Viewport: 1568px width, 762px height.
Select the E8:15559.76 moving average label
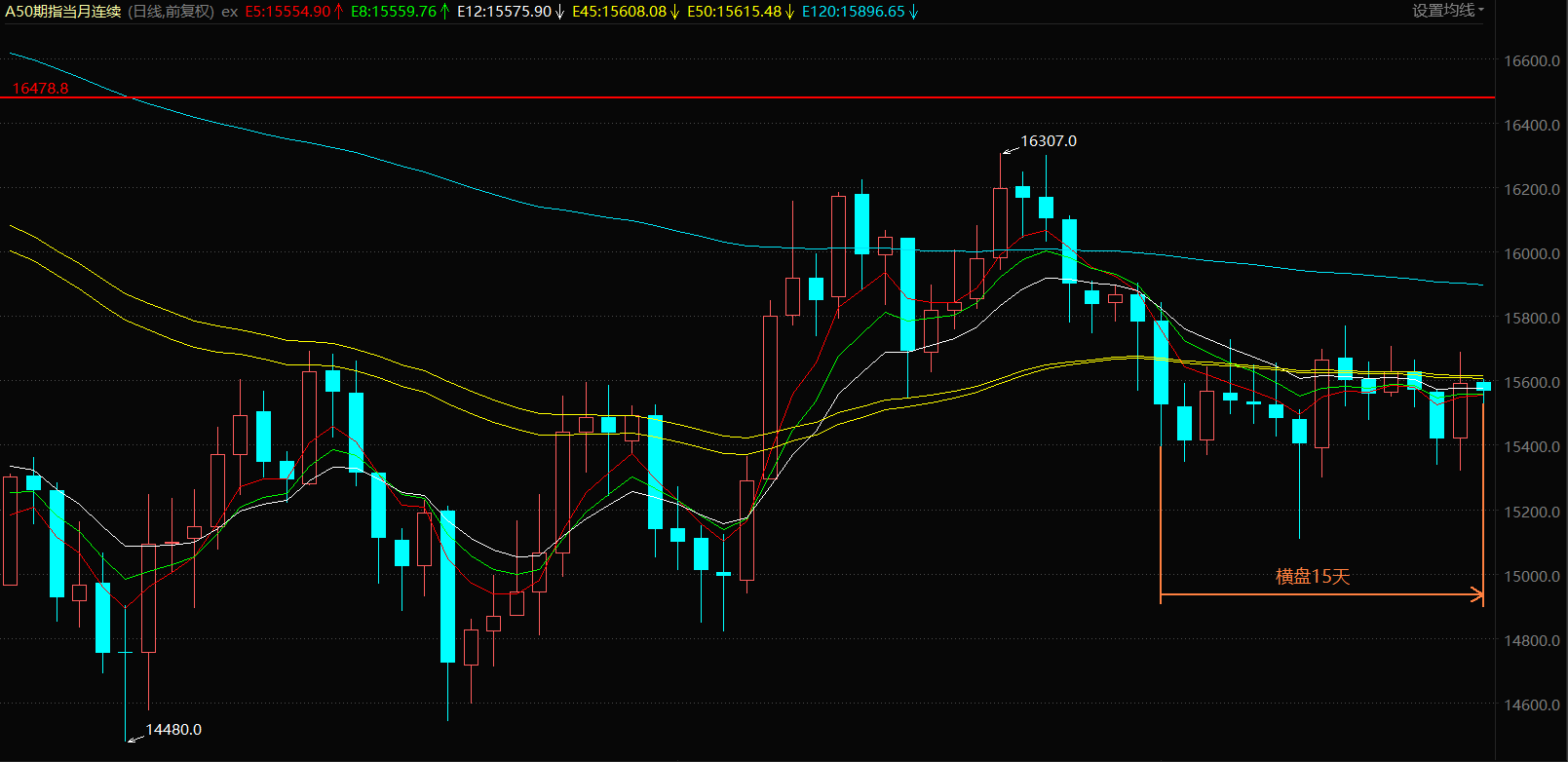click(x=400, y=12)
